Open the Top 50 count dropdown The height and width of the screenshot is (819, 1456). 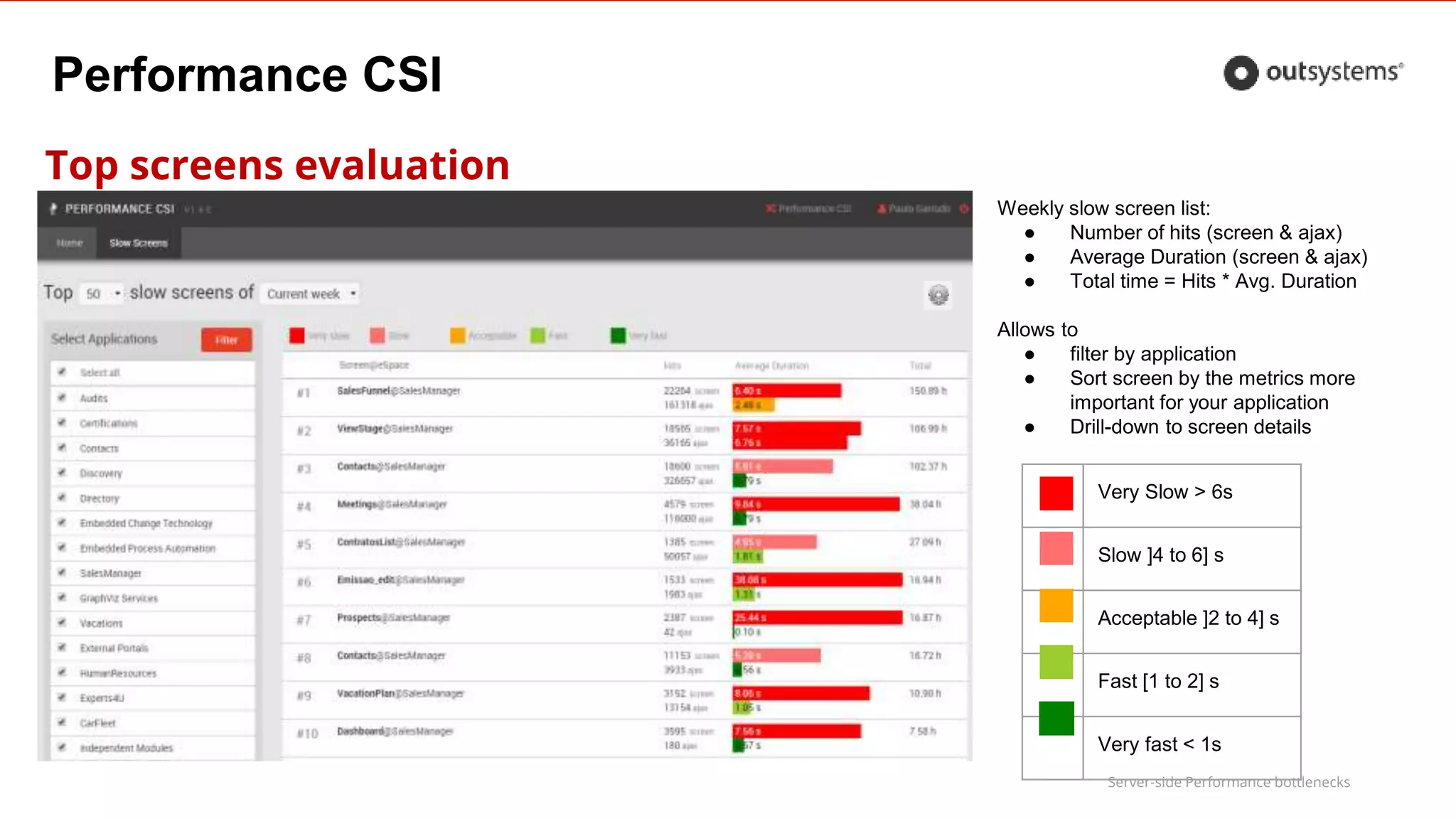coord(102,294)
